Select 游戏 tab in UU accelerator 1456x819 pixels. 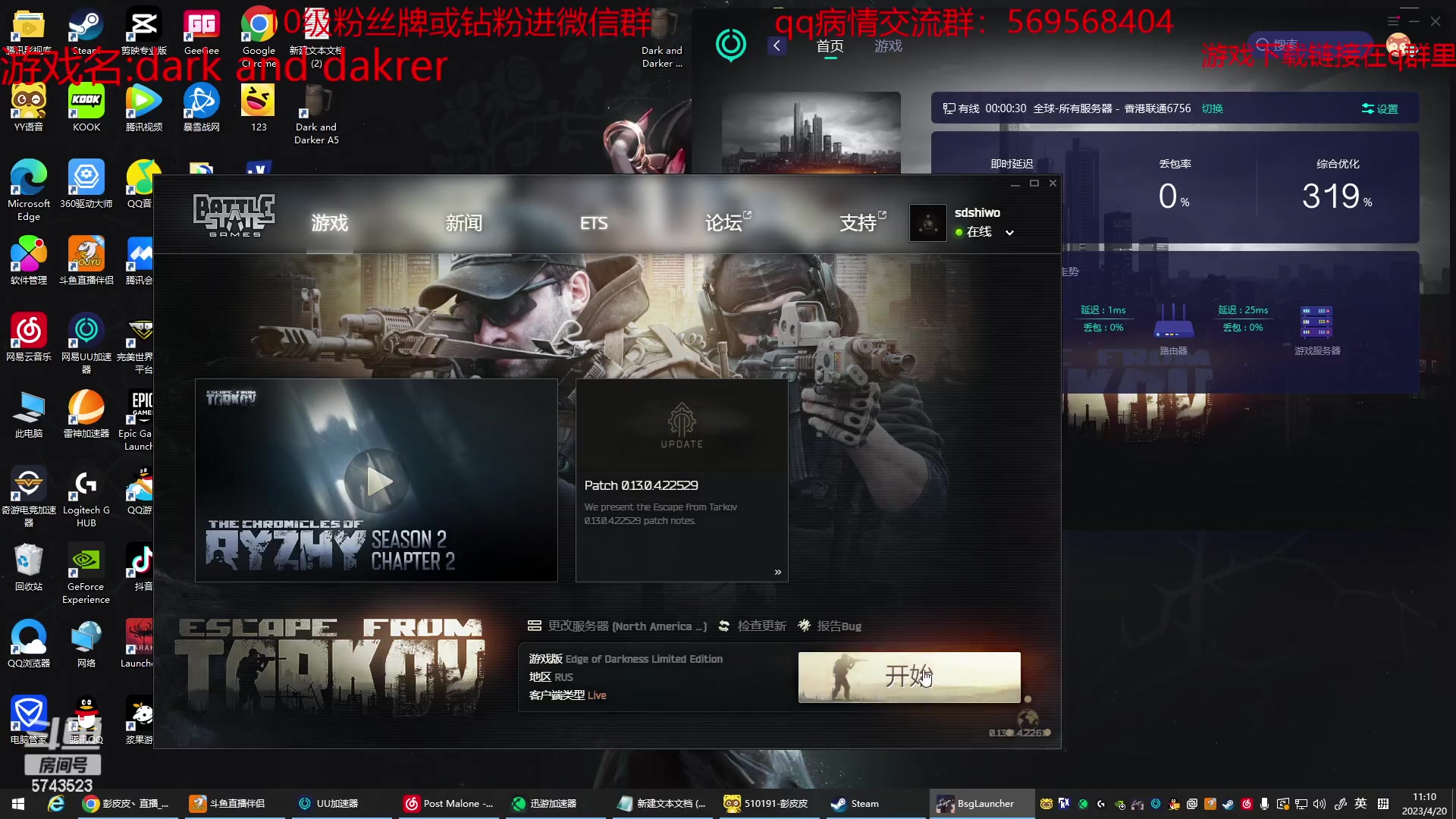pyautogui.click(x=888, y=46)
